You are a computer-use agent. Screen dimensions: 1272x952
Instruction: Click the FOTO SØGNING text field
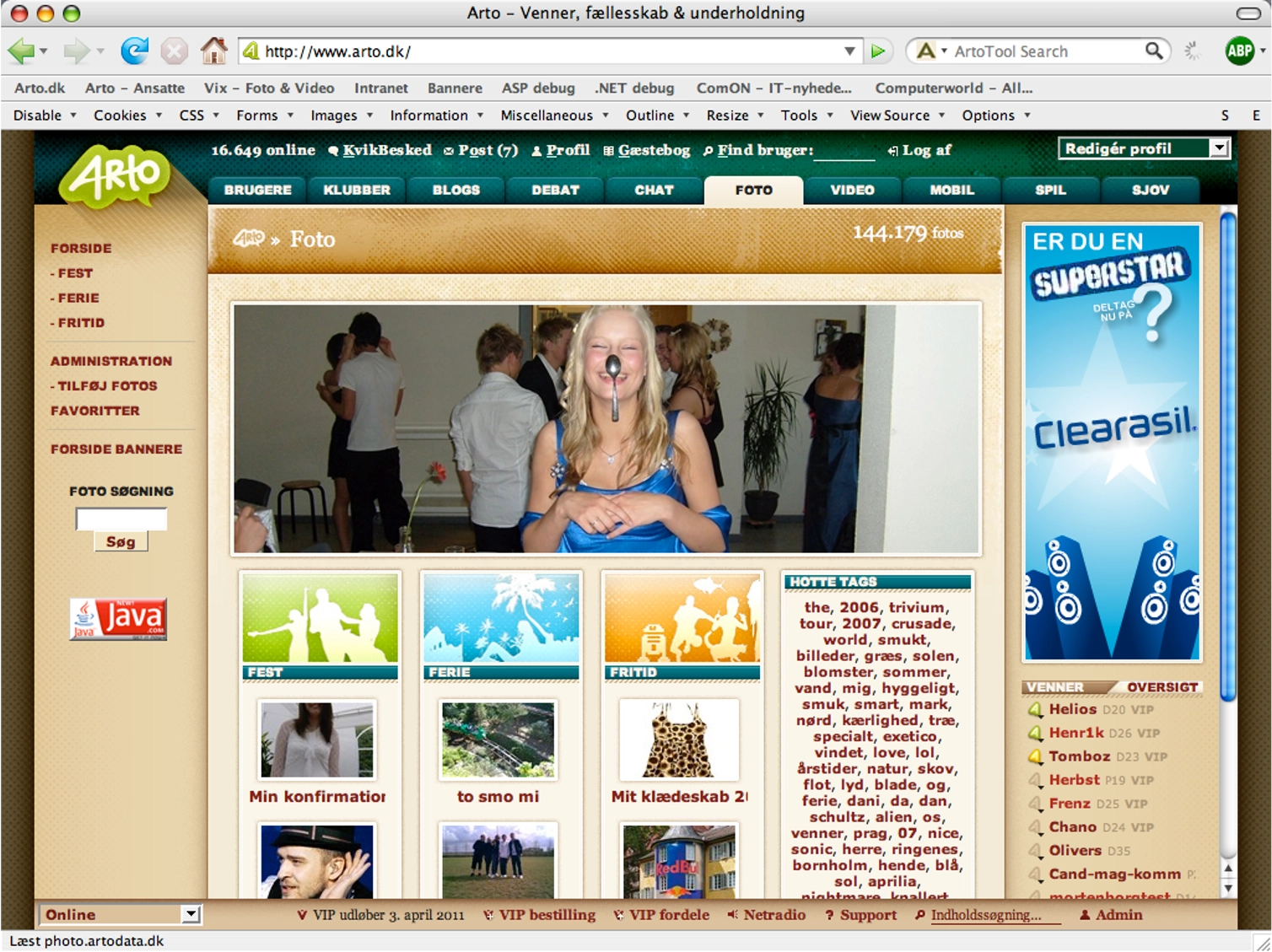pos(121,519)
